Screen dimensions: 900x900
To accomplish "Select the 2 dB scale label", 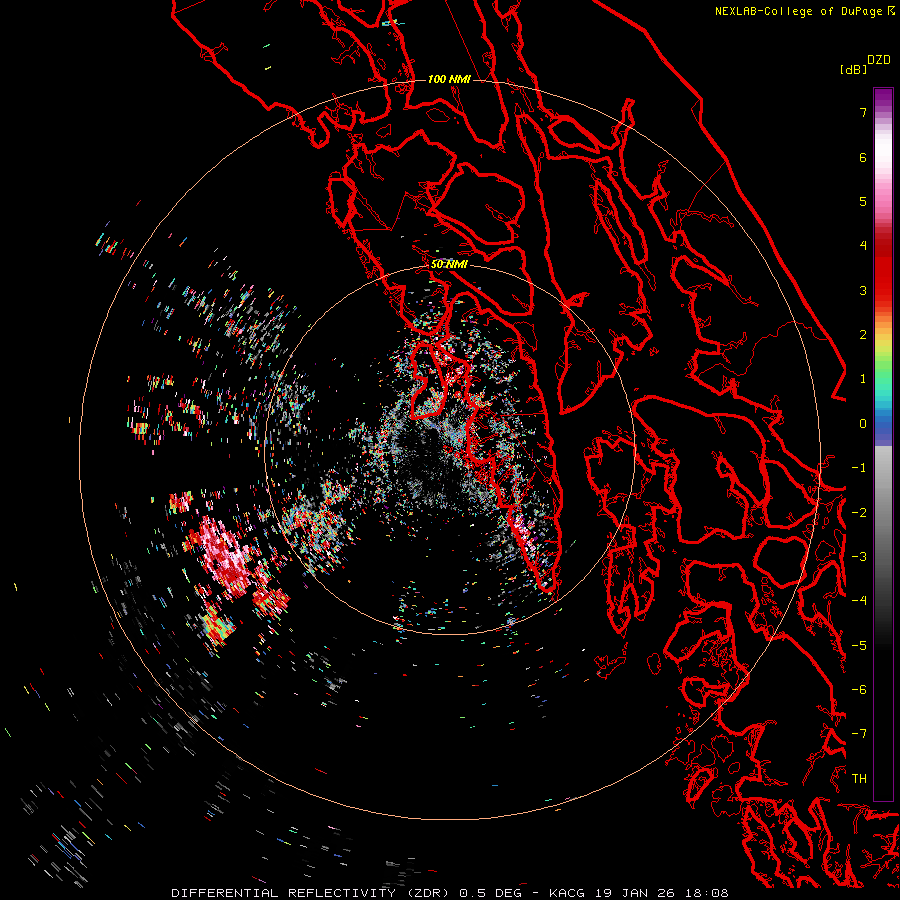I will point(863,335).
